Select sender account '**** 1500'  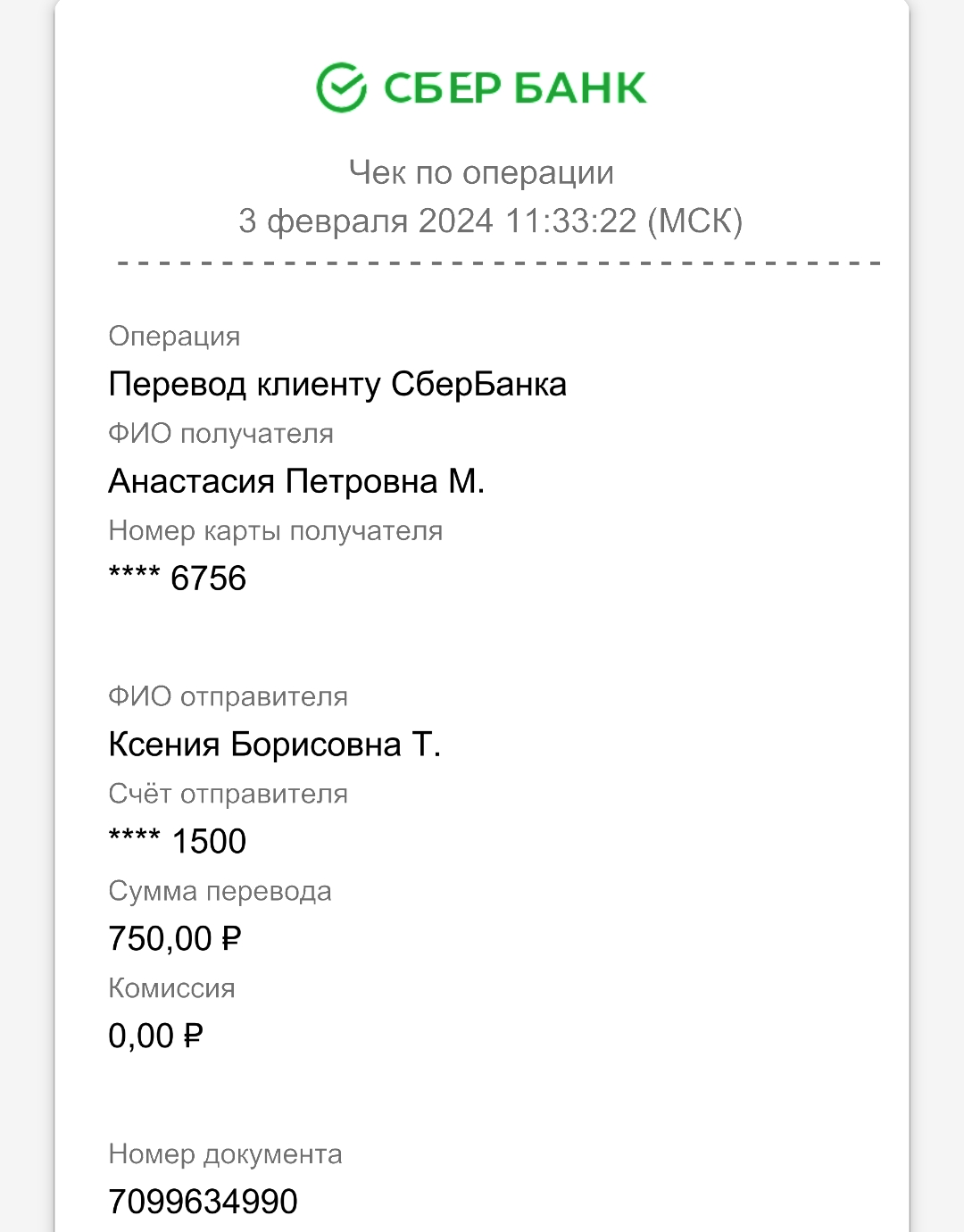(x=177, y=841)
